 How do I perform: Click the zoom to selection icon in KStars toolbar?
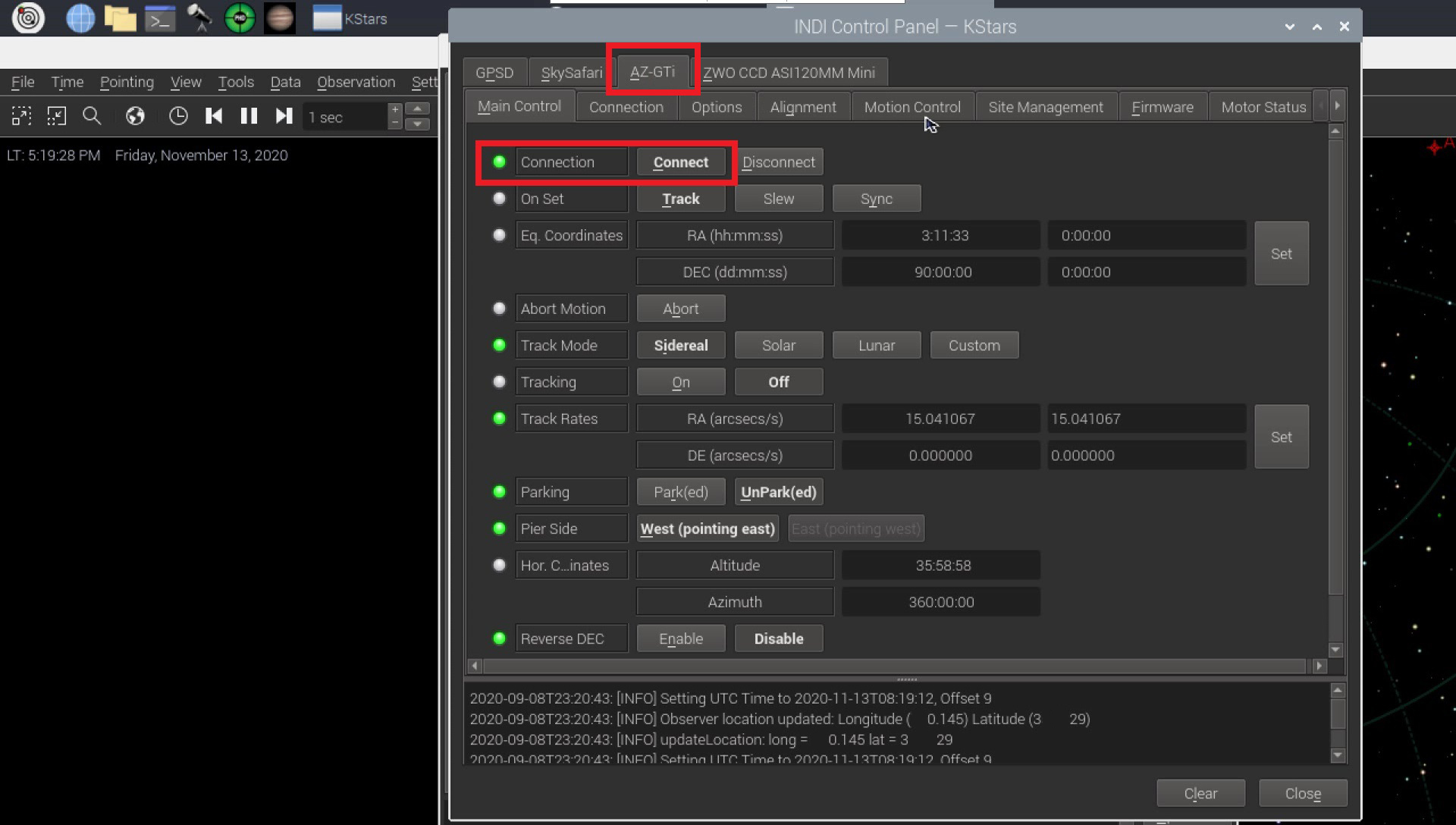[x=21, y=116]
